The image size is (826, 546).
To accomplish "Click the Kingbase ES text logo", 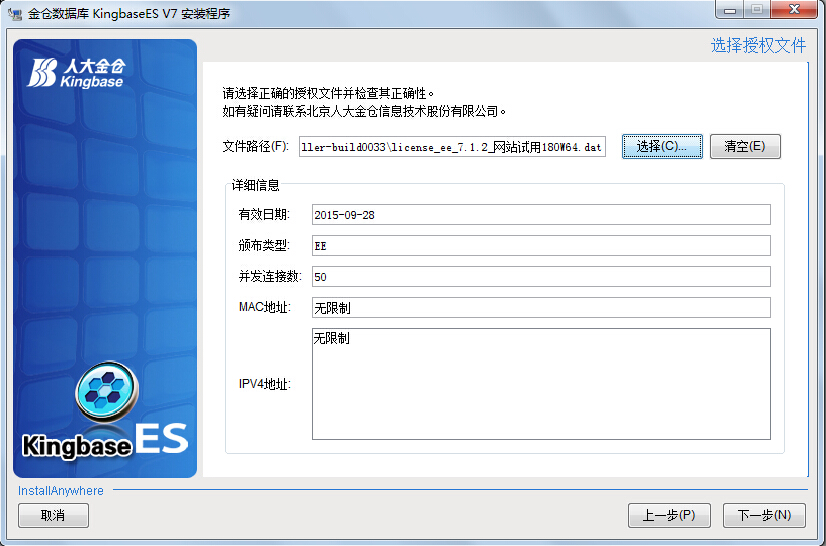I will pyautogui.click(x=105, y=441).
